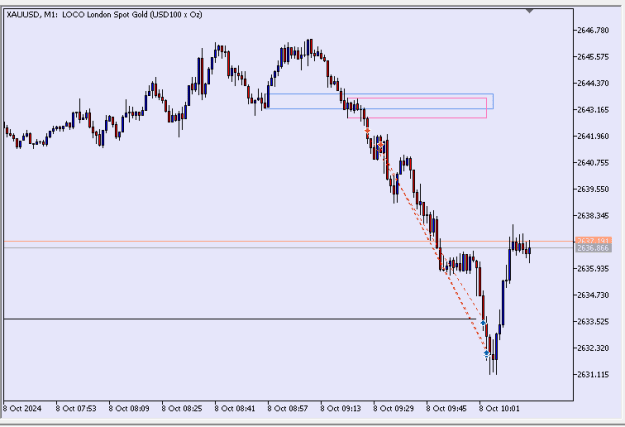The width and height of the screenshot is (625, 427).
Task: Click the 2634.730 price scale label
Action: [x=593, y=295]
